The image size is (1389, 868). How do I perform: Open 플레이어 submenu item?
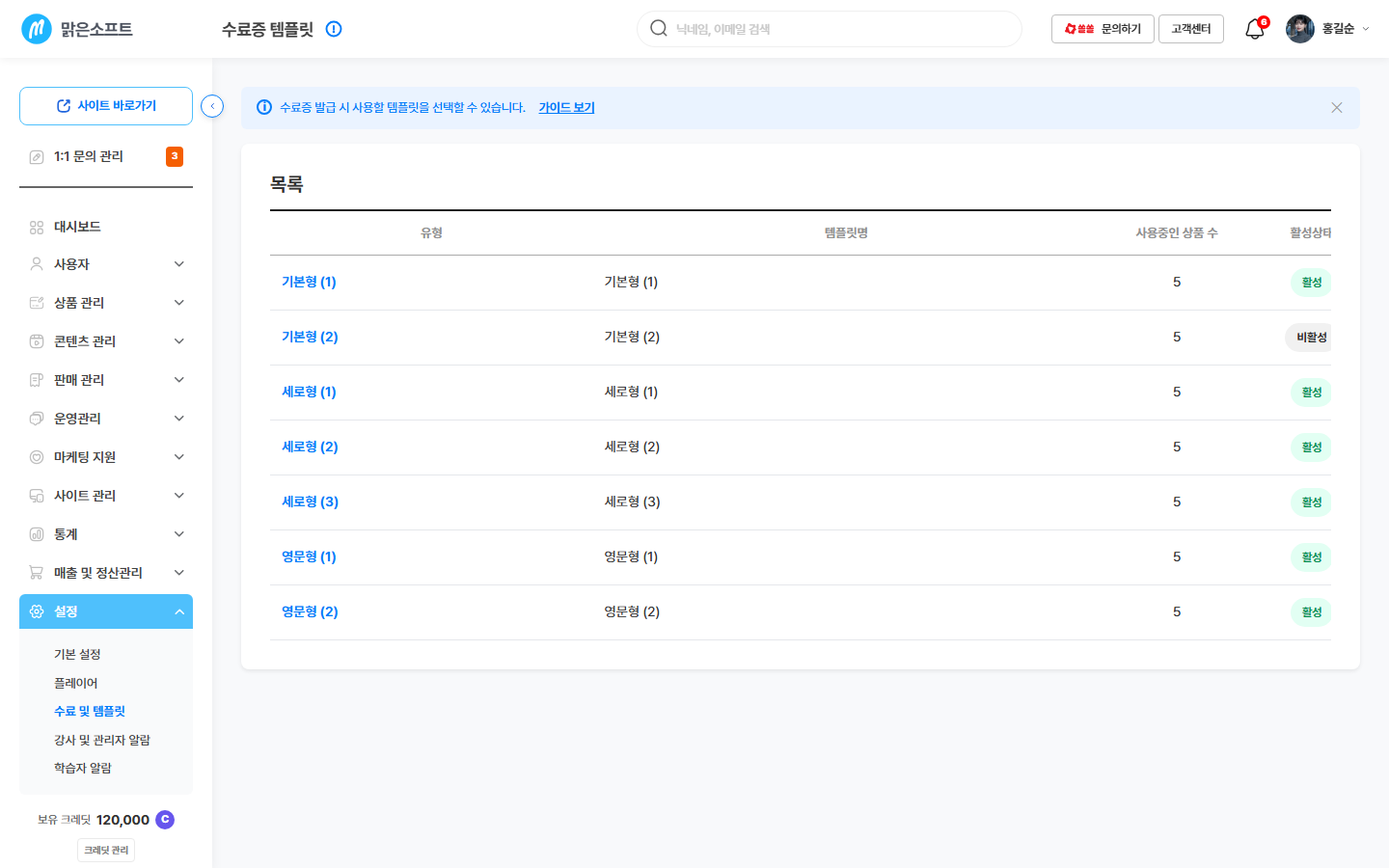[76, 683]
